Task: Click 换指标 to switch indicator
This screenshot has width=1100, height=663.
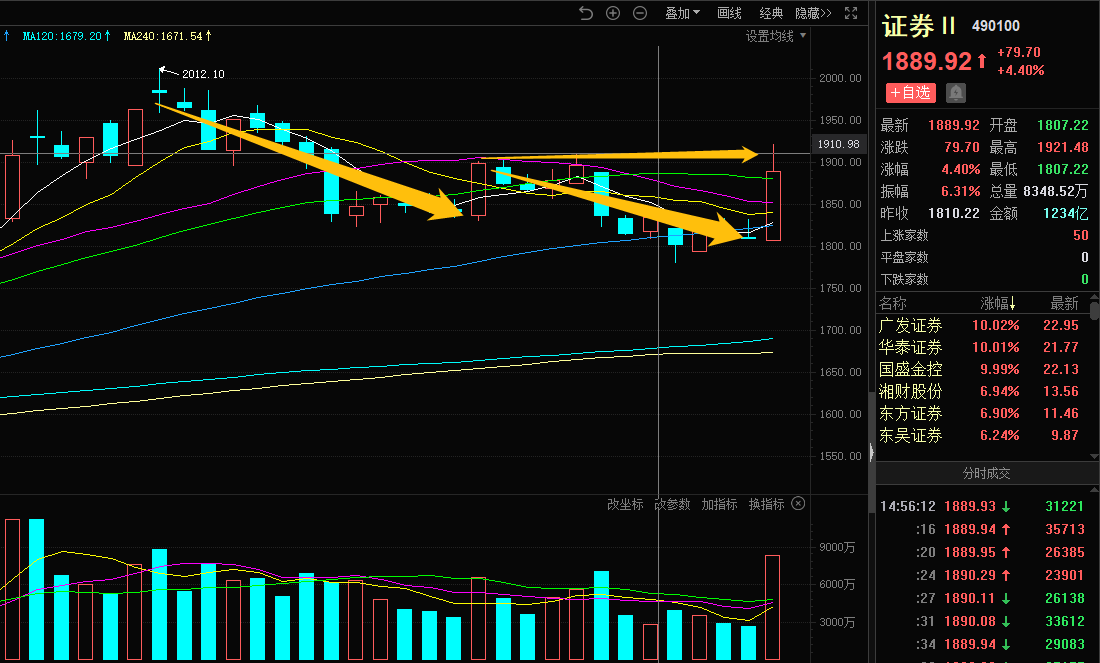Action: coord(766,504)
